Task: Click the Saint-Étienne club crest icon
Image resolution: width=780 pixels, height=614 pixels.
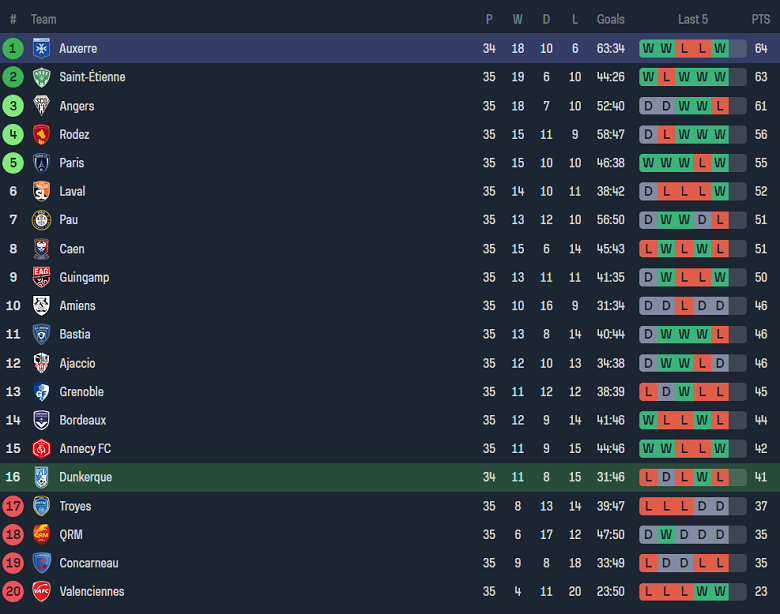Action: coord(41,77)
